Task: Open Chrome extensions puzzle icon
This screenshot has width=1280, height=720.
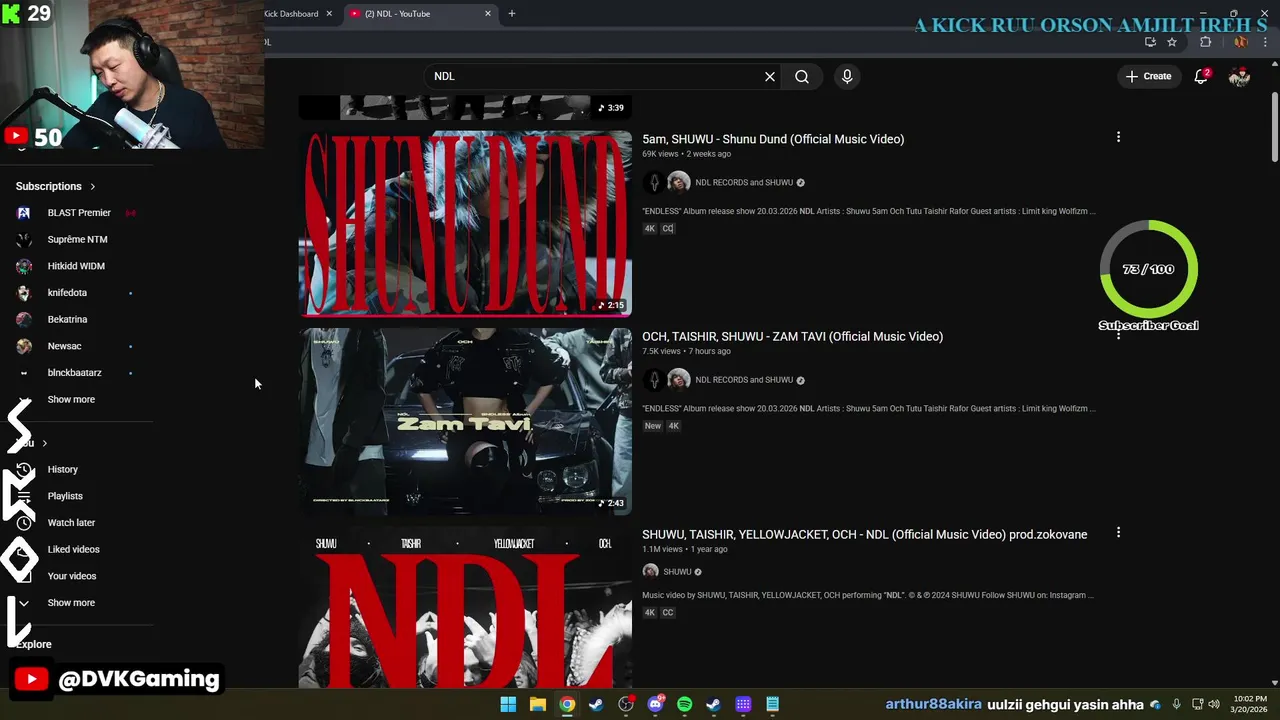Action: [x=1205, y=42]
